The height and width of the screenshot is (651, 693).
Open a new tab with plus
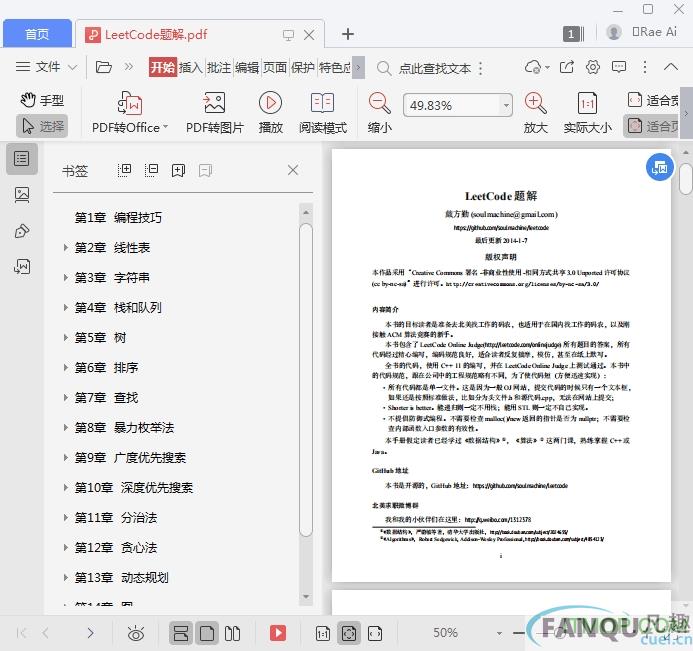348,34
